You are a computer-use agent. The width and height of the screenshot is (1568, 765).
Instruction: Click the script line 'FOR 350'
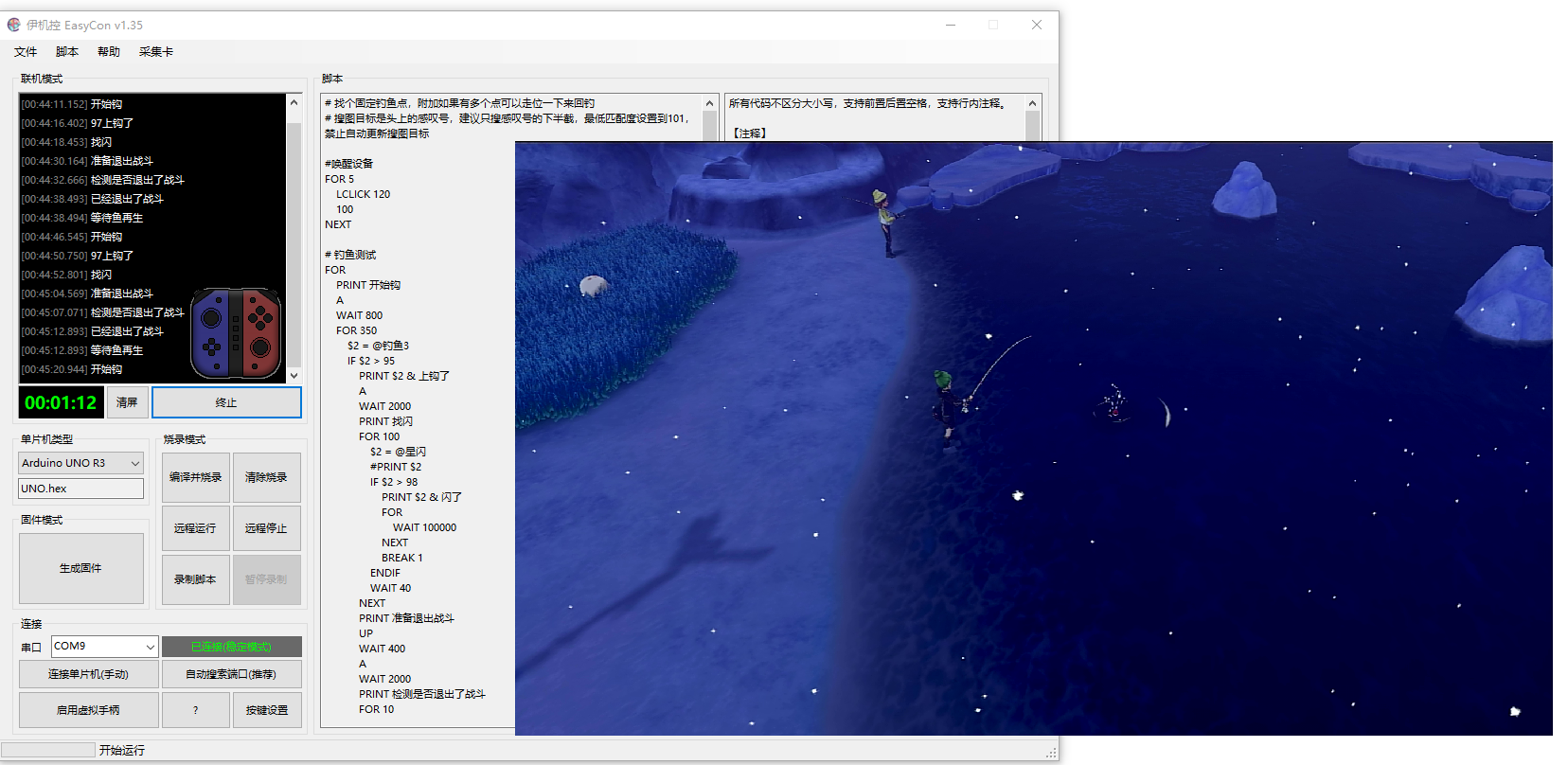click(x=356, y=330)
